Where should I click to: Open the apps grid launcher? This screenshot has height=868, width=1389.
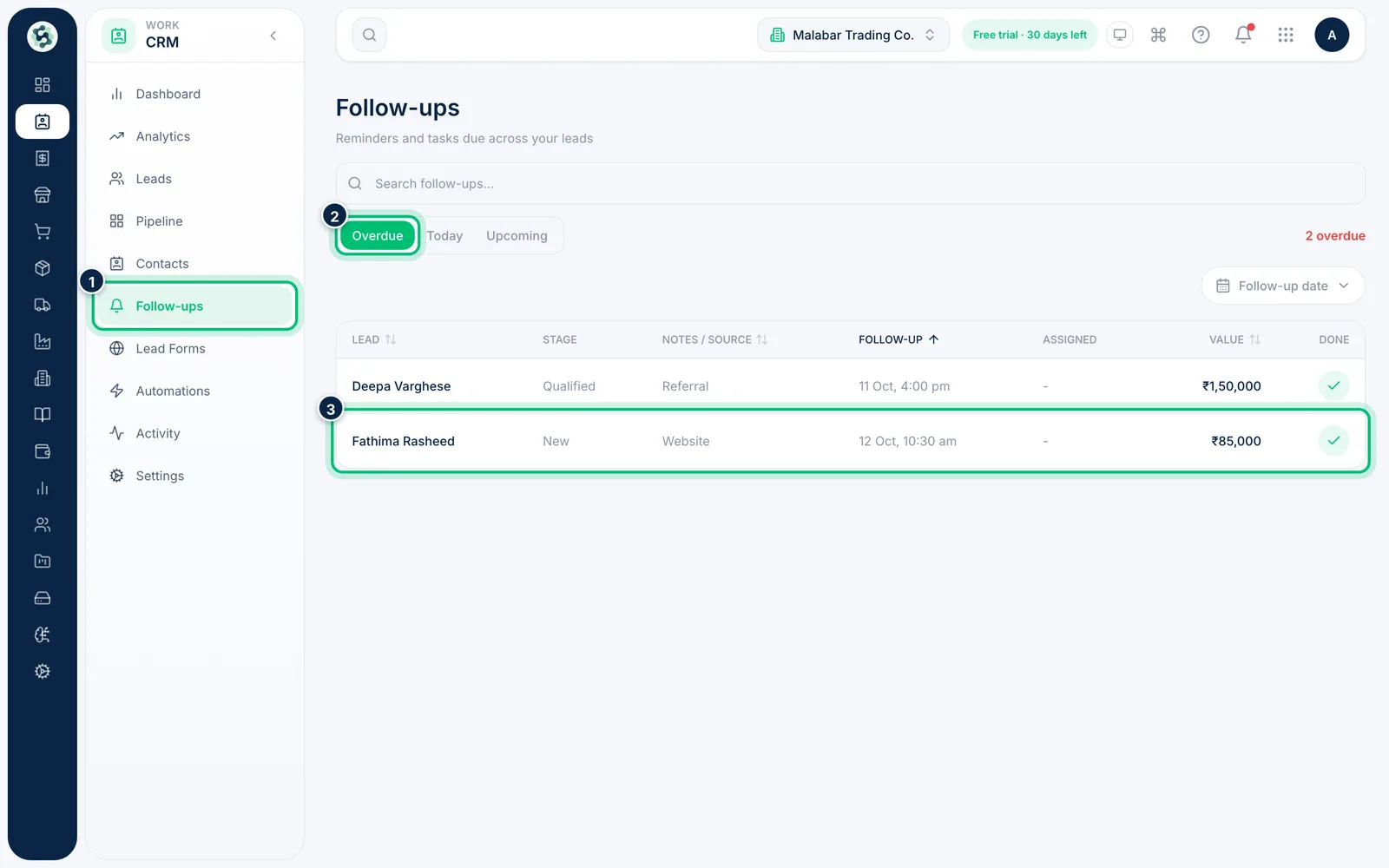[1286, 35]
